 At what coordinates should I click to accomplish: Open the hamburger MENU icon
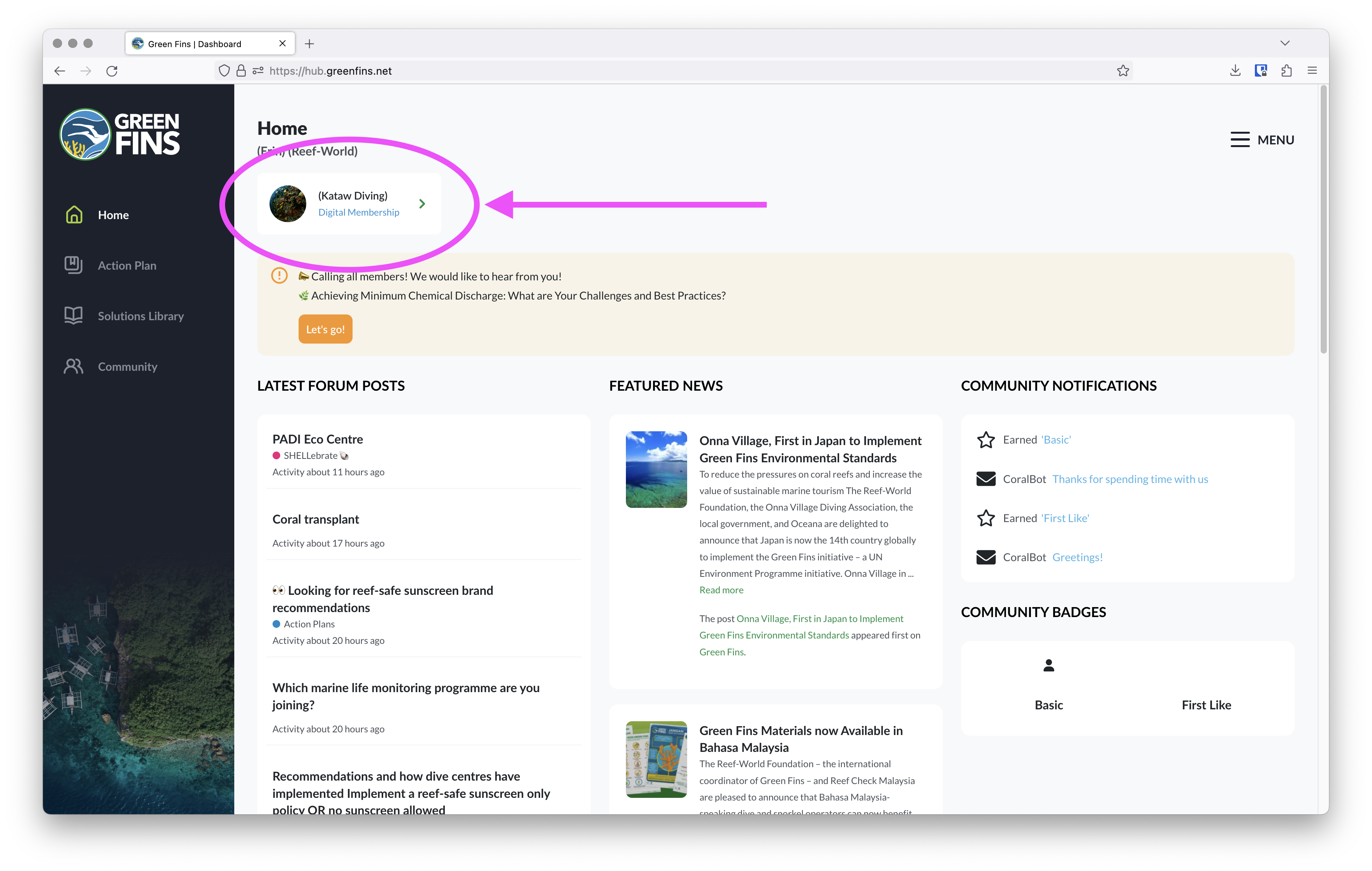[1239, 140]
